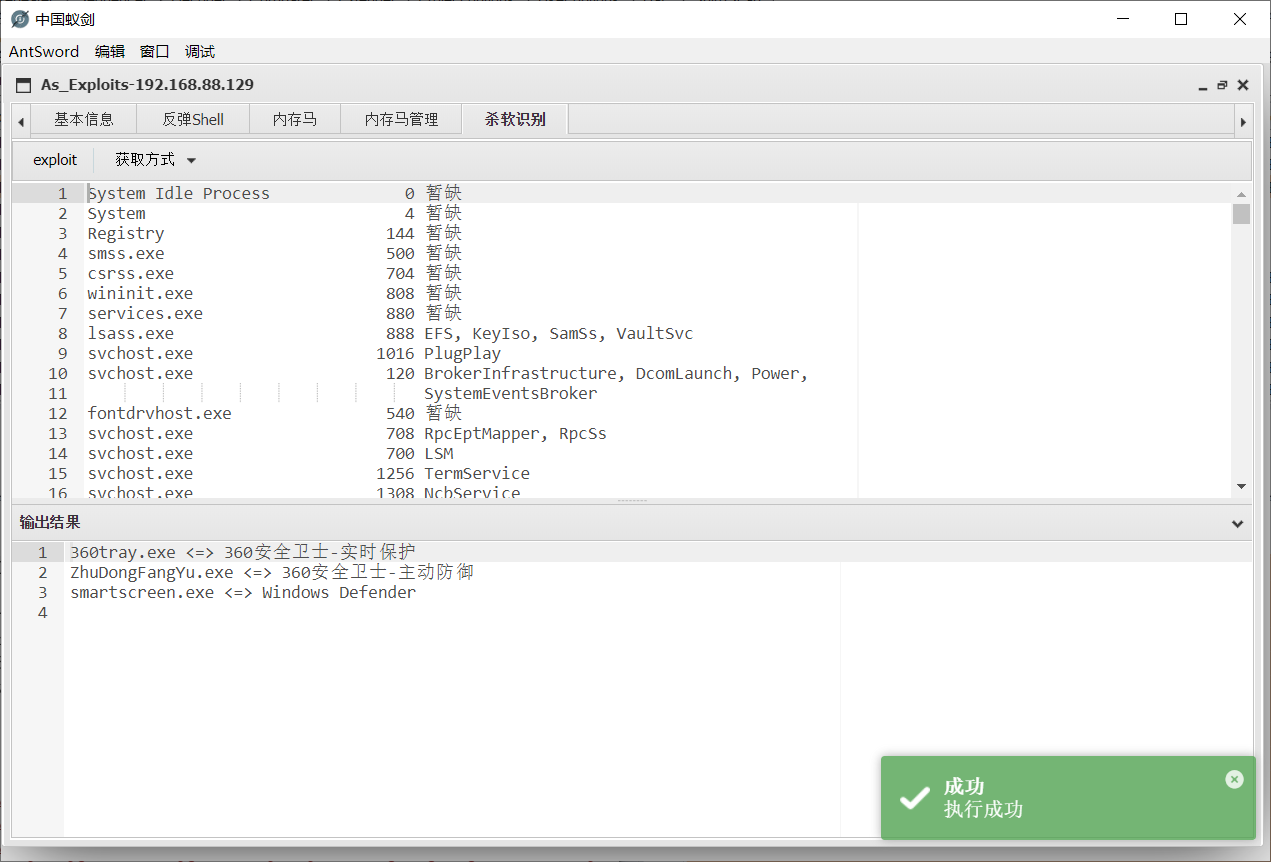Switch to the 反弹Shell tab
Viewport: 1271px width, 862px height.
point(192,119)
